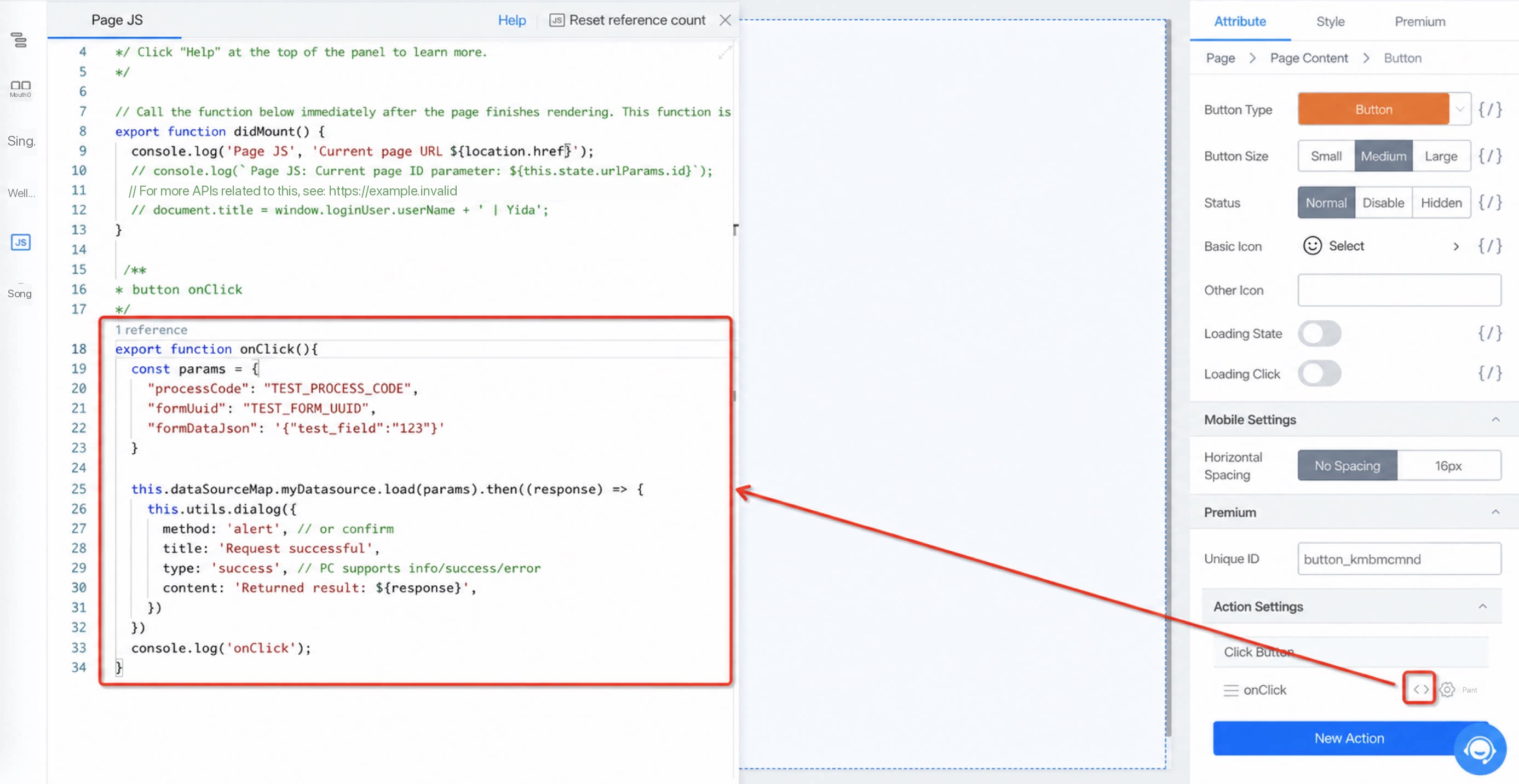Open the customer support chat bubble
Viewport: 1519px width, 784px height.
(1480, 749)
